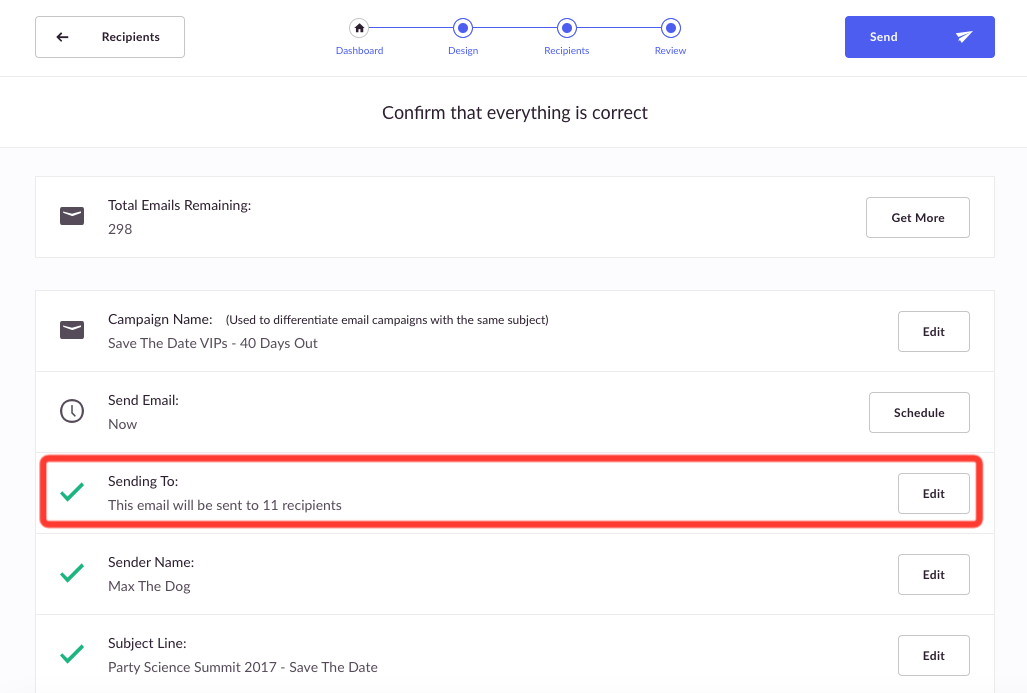The image size is (1027, 693).
Task: Go back using the Recipients button
Action: 110,37
